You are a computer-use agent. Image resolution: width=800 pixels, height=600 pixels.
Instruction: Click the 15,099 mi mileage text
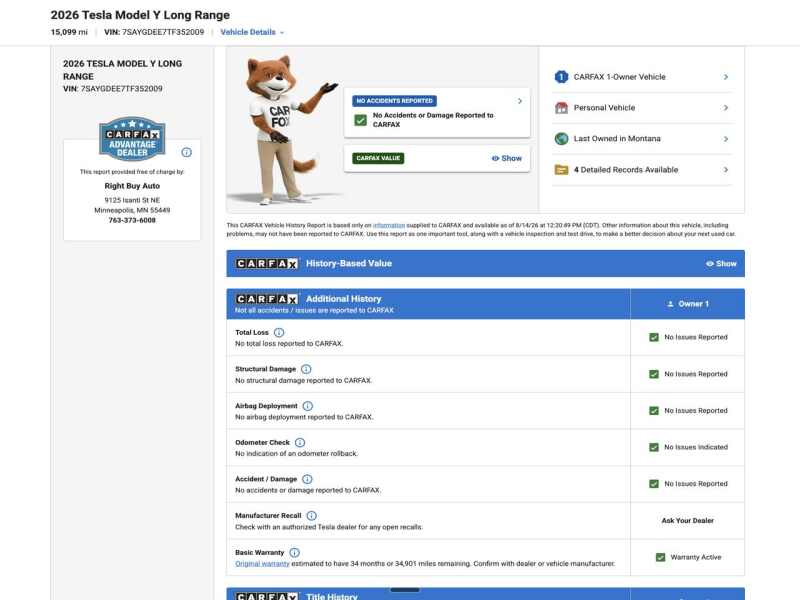tap(69, 32)
